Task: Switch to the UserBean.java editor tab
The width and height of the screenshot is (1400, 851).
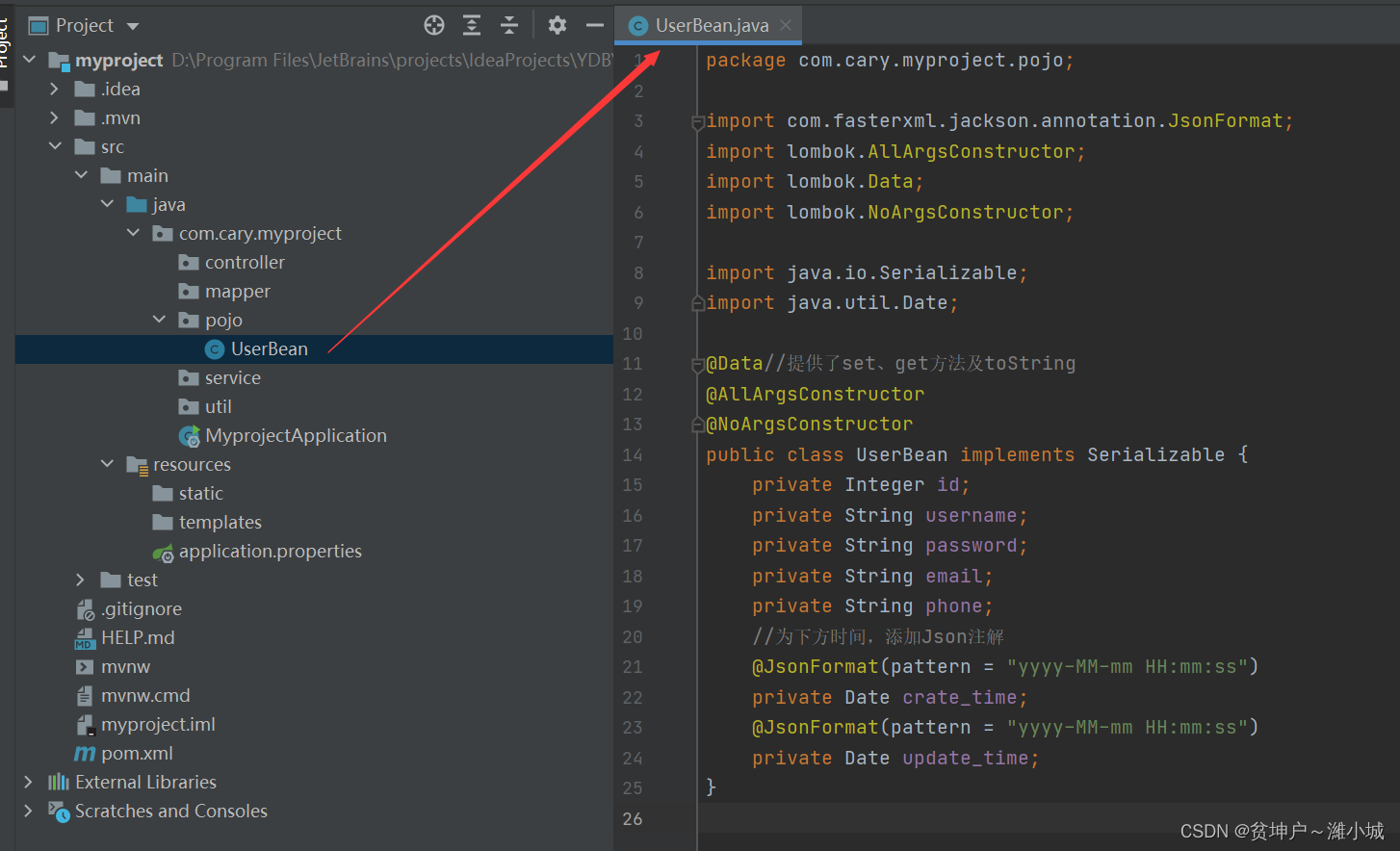Action: point(708,25)
